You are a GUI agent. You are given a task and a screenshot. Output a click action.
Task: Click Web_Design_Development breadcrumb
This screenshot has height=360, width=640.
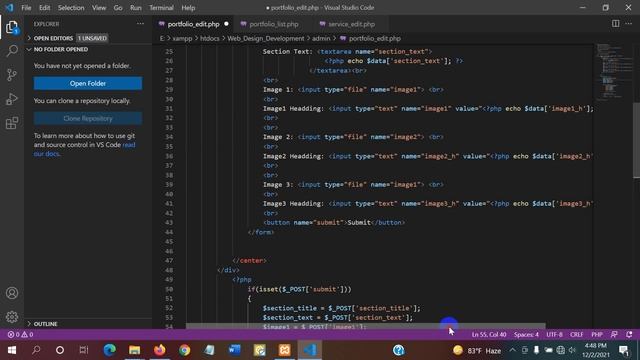coord(266,38)
